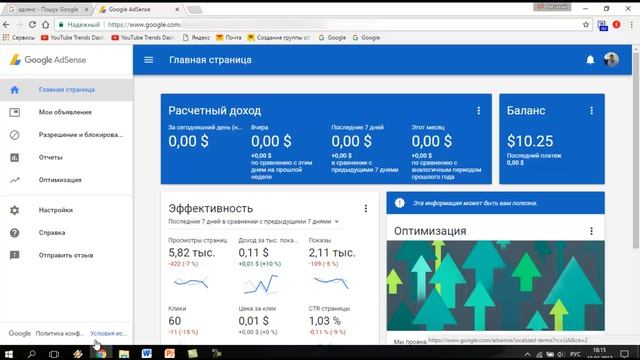Click the My ads icon in sidebar

pyautogui.click(x=15, y=112)
